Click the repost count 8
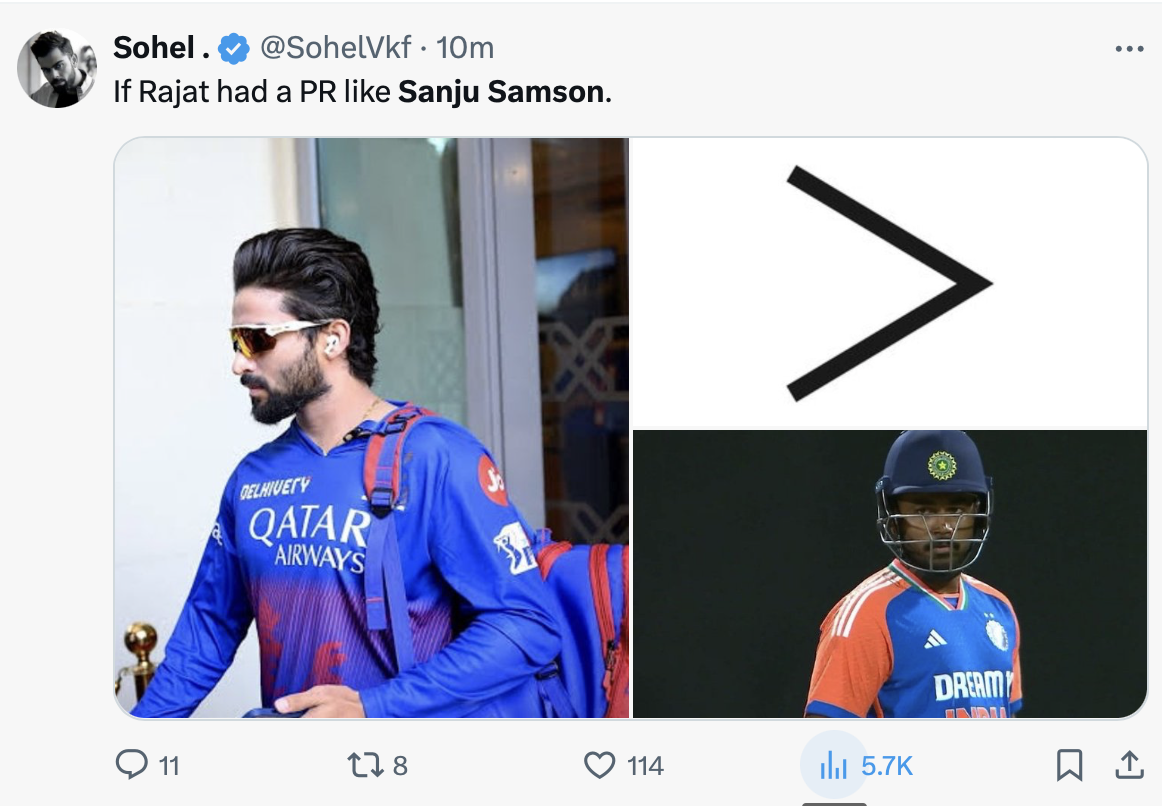The height and width of the screenshot is (806, 1162). (x=400, y=766)
